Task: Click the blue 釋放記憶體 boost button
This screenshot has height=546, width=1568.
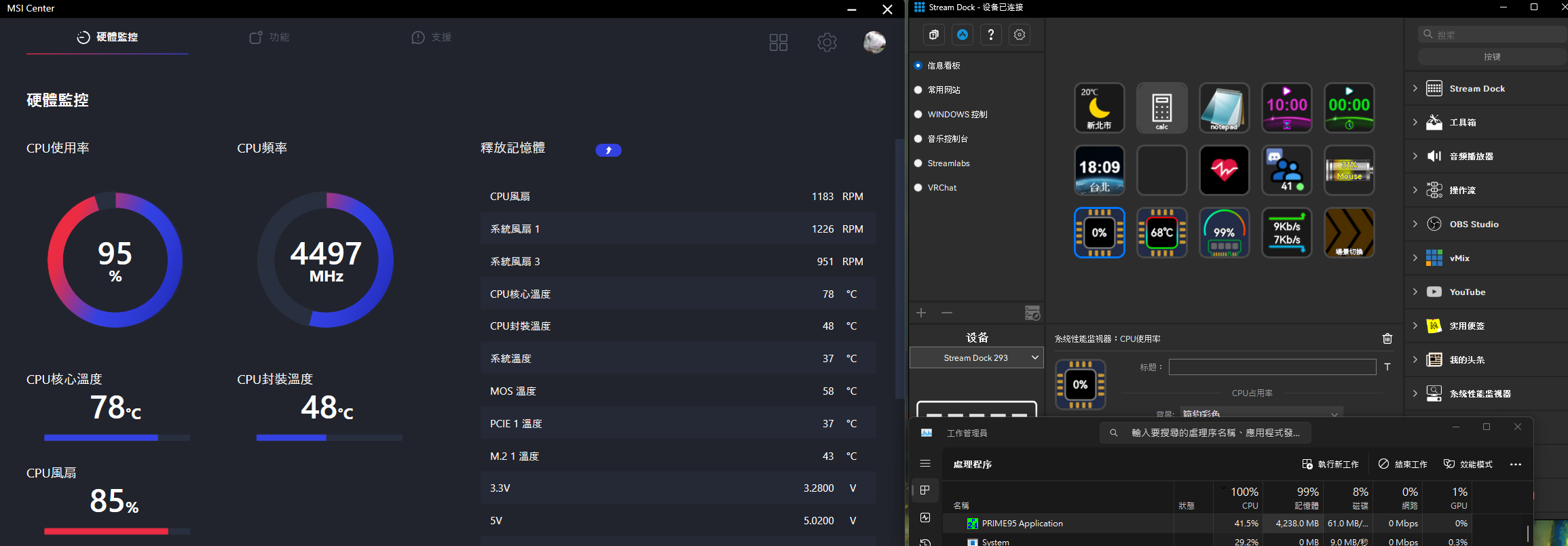Action: click(x=608, y=151)
